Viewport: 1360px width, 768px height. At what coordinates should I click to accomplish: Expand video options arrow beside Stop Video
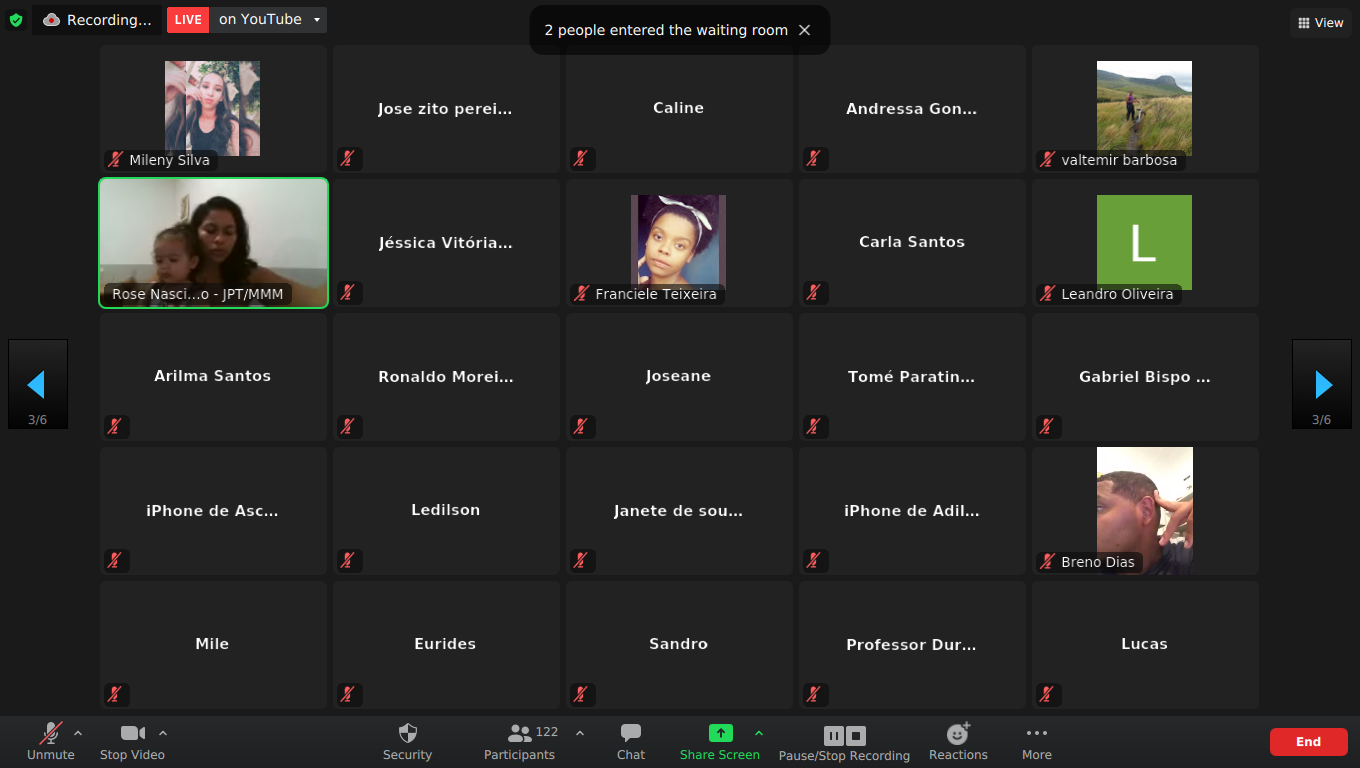(x=163, y=733)
